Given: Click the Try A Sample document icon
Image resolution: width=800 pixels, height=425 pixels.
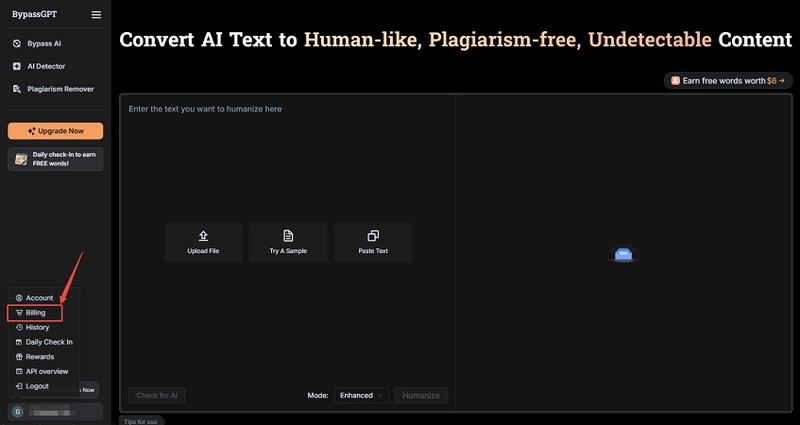Looking at the screenshot, I should tap(288, 236).
